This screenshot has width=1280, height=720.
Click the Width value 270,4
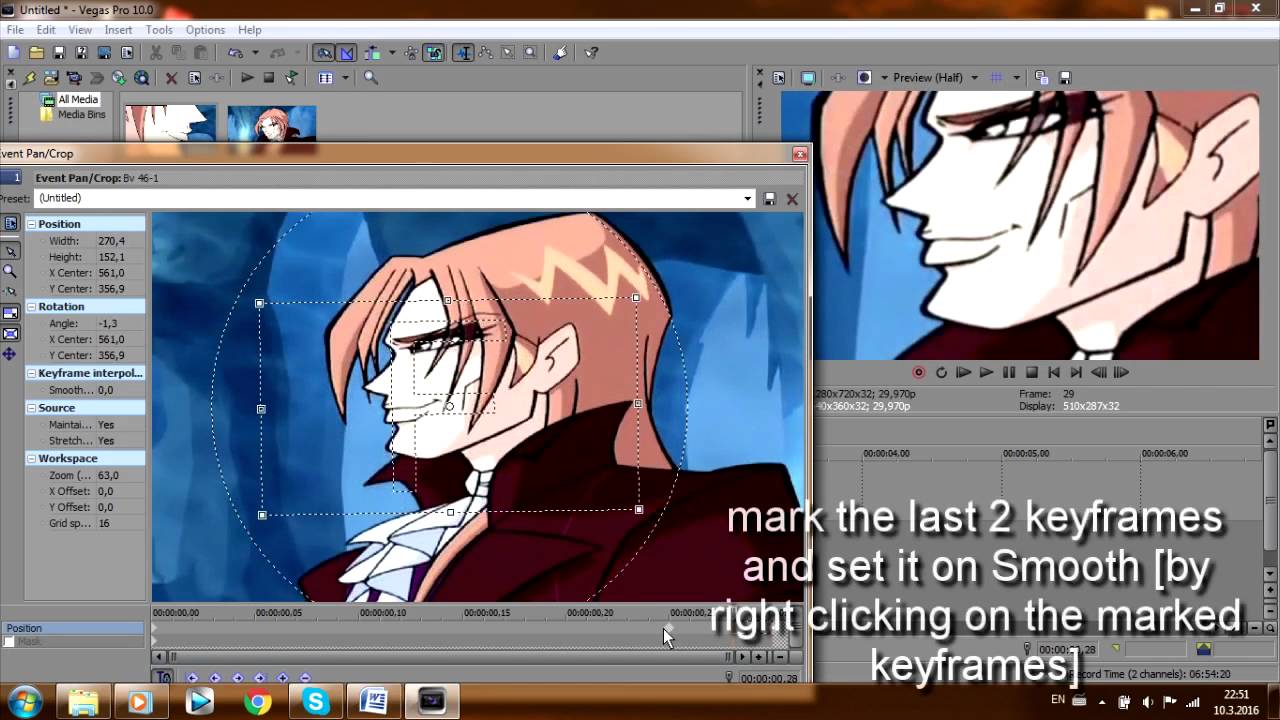coord(111,241)
